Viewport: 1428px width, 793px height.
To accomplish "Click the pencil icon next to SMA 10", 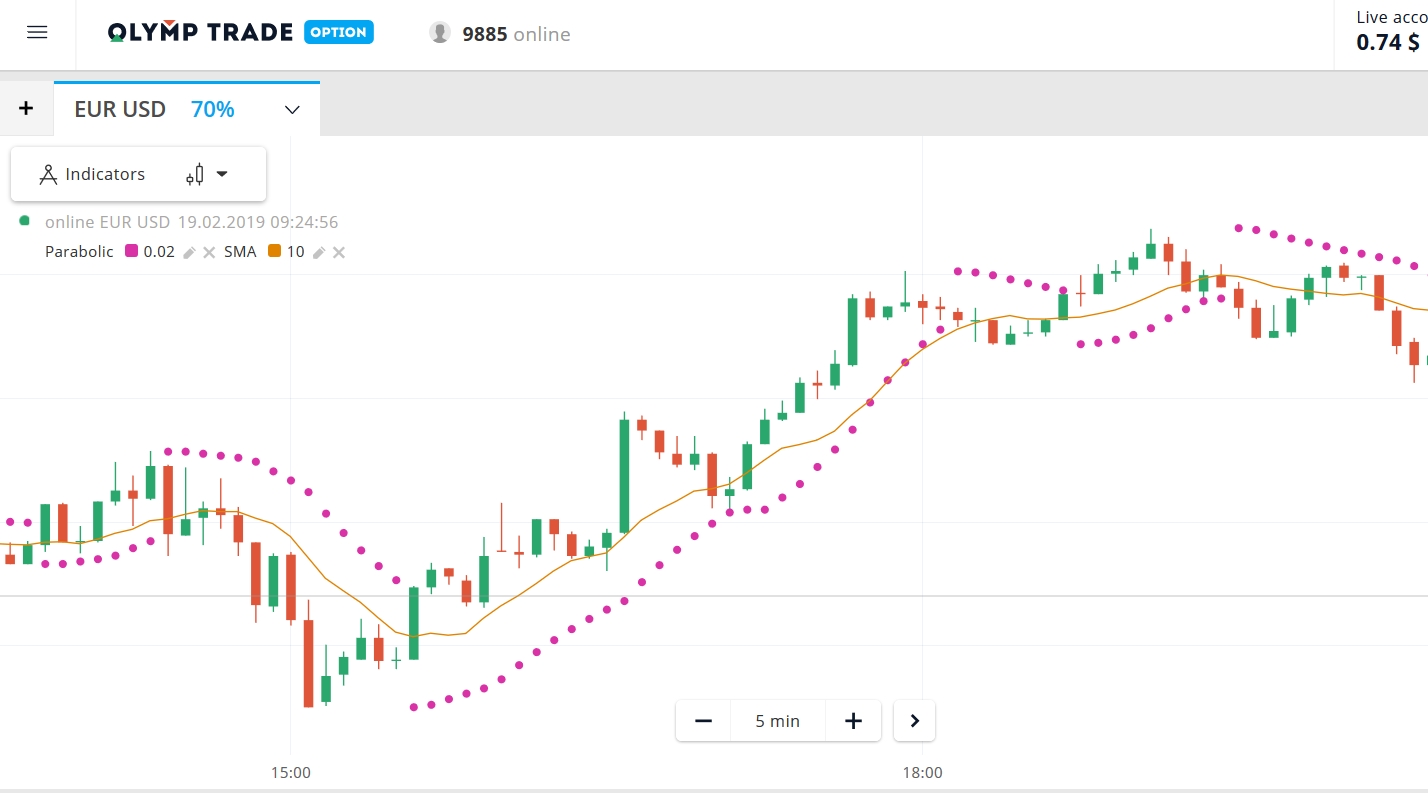I will pos(318,252).
